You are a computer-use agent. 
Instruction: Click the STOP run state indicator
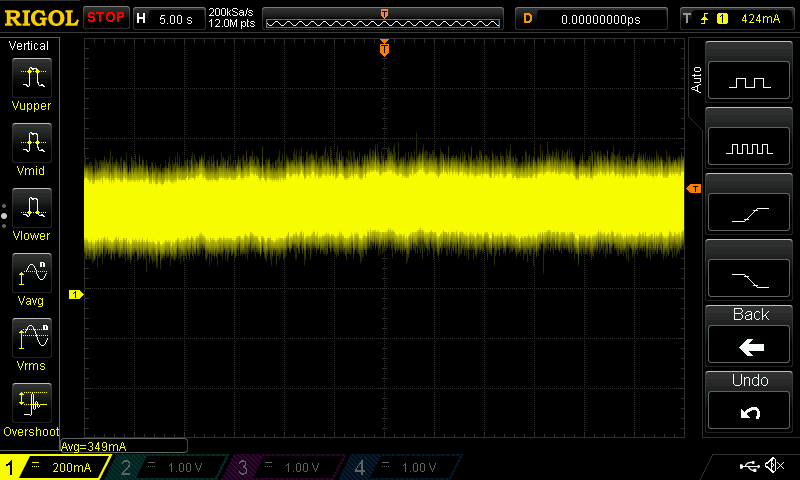[x=105, y=18]
